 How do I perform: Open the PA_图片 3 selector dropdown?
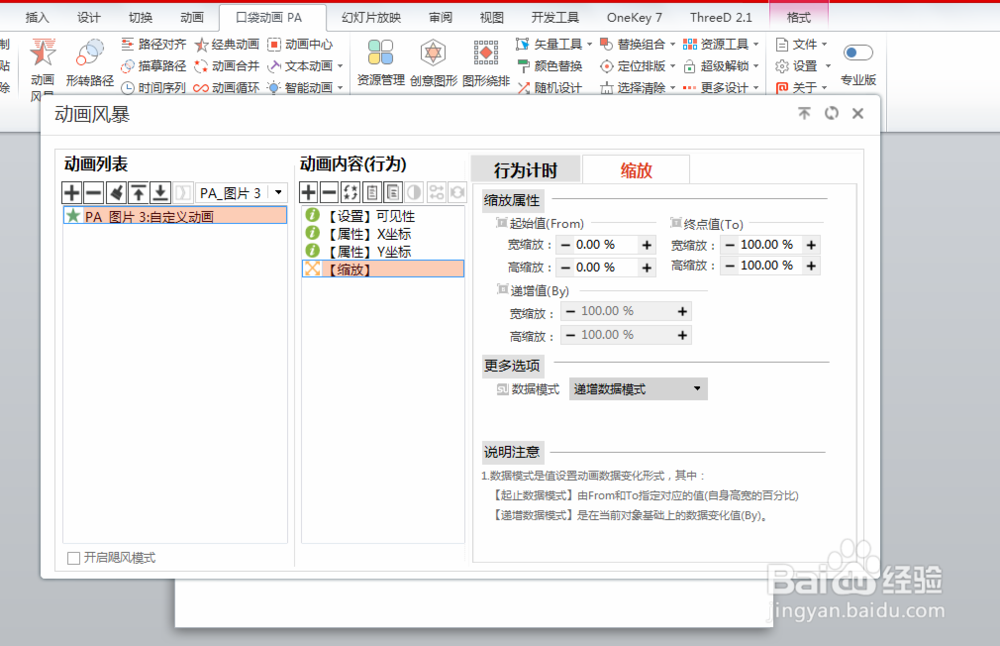[x=277, y=192]
